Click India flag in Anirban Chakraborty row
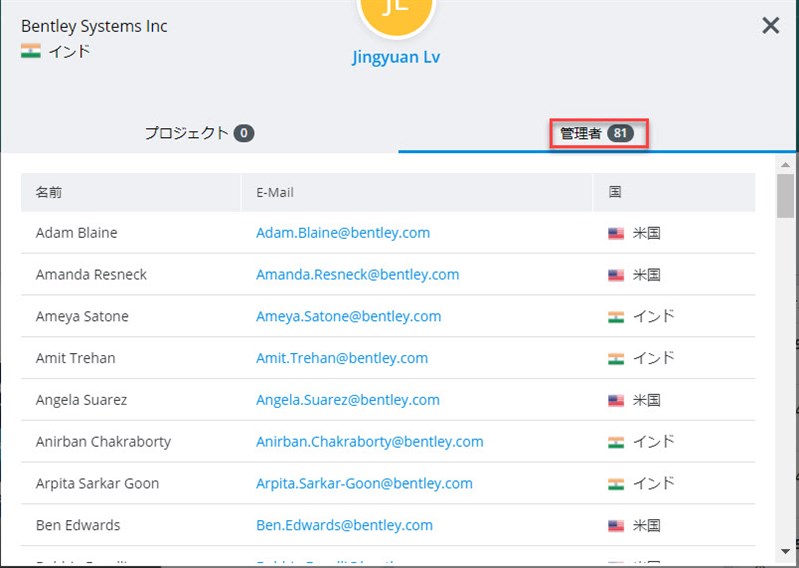The image size is (799, 568). coord(616,442)
